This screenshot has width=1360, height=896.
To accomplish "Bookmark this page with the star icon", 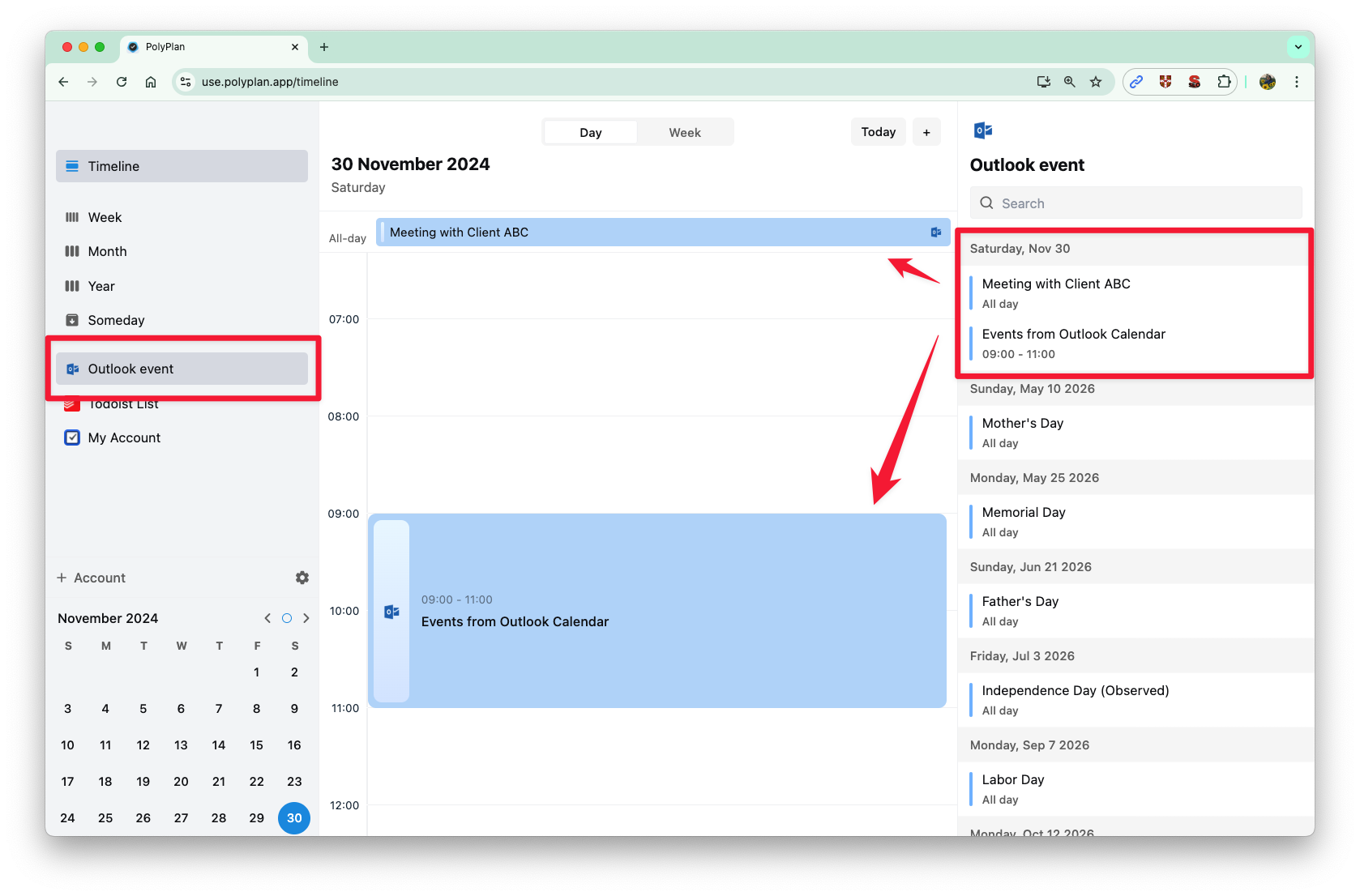I will point(1096,82).
